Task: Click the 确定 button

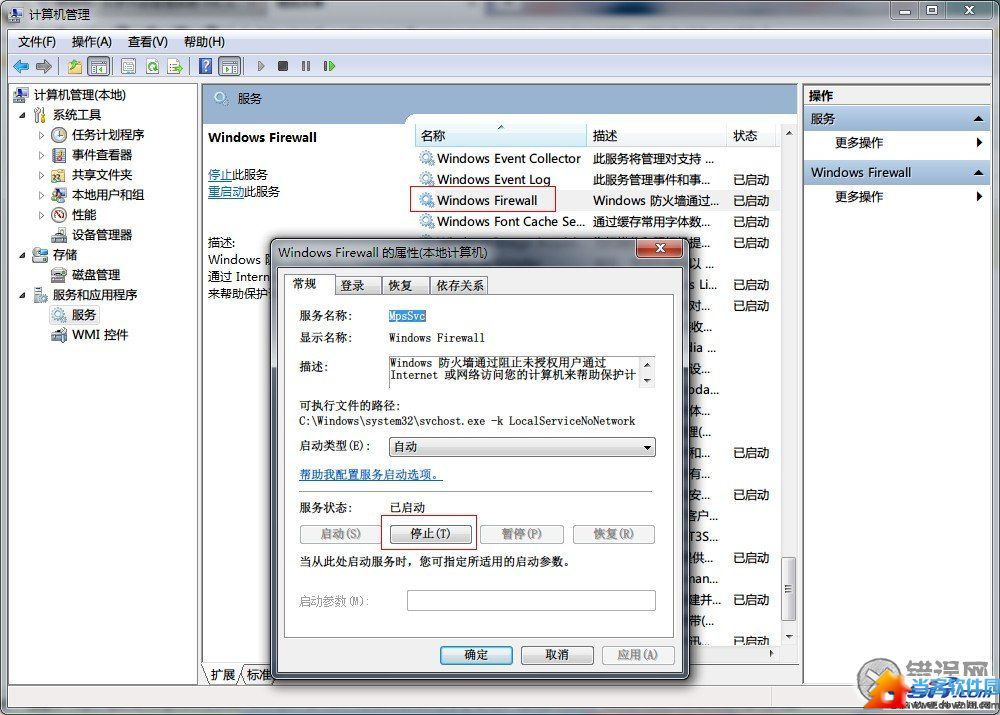Action: tap(476, 655)
